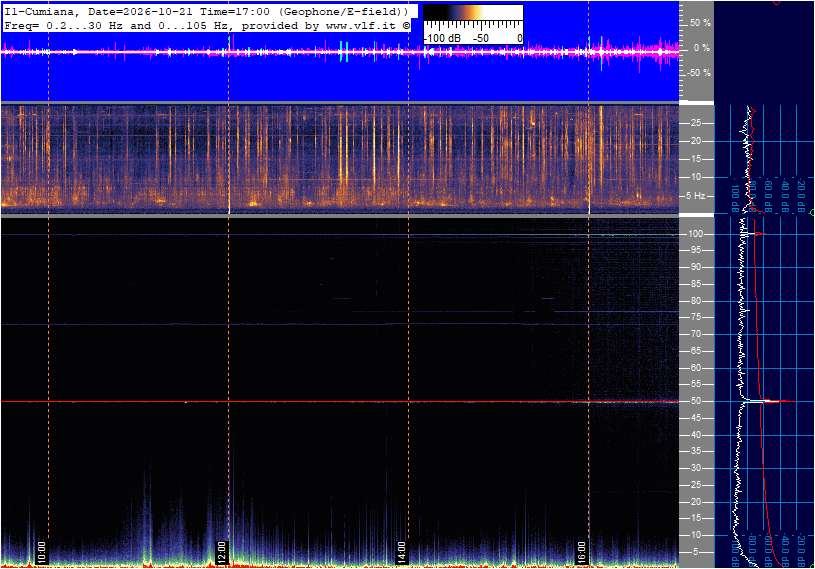Click the 100 tick on the 0-105 Hz axis
Screen dimensions: 815x569
695,234
